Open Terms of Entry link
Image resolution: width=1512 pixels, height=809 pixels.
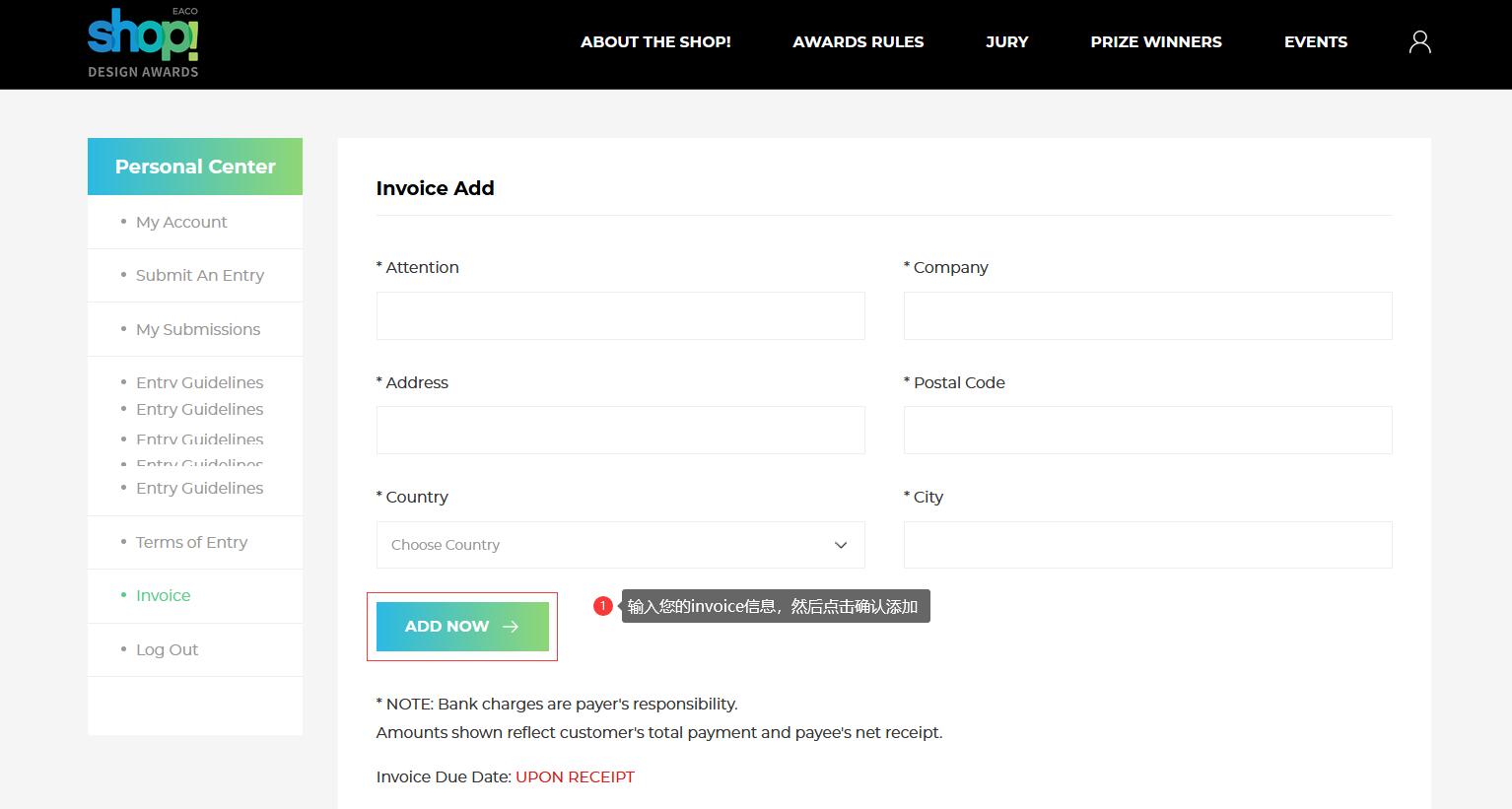click(191, 543)
